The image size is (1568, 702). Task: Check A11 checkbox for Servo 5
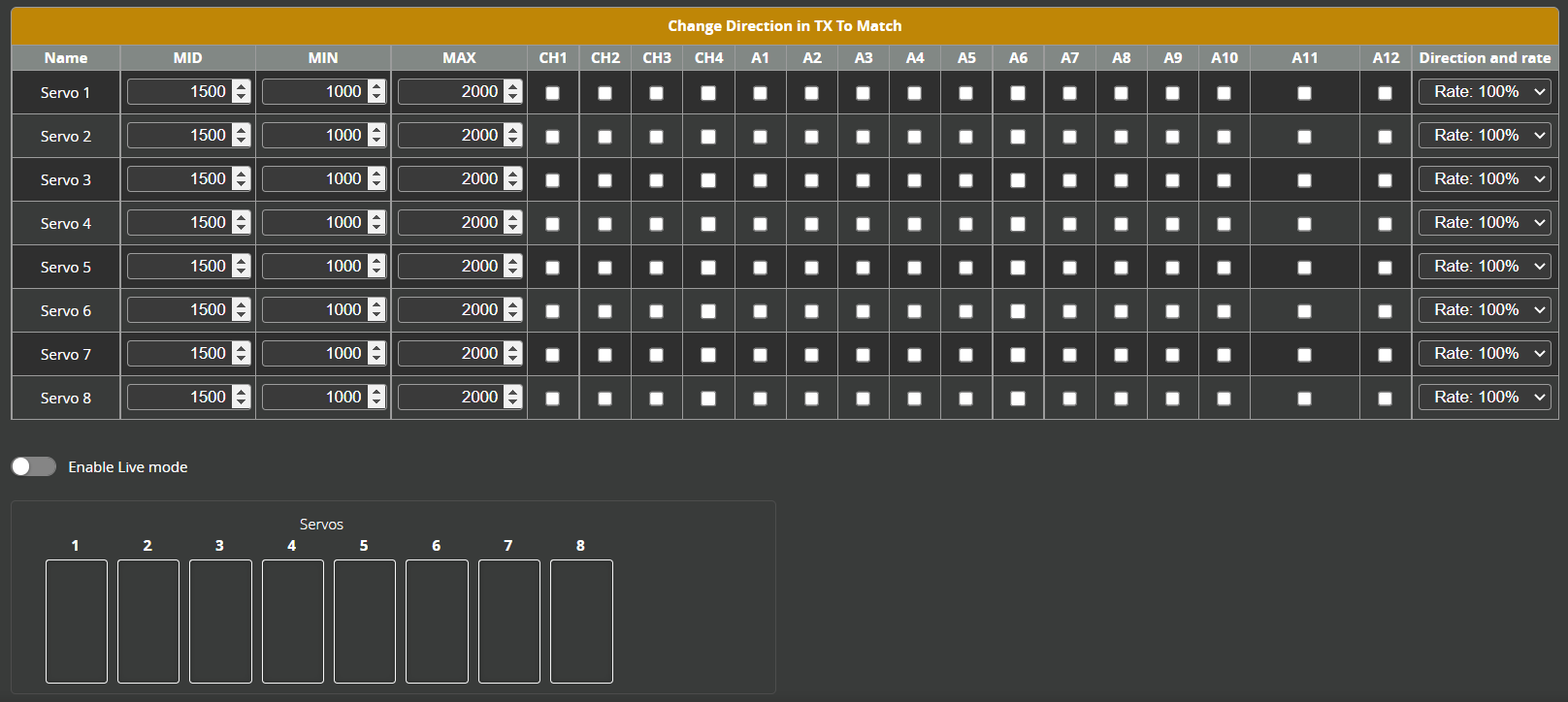[x=1304, y=268]
